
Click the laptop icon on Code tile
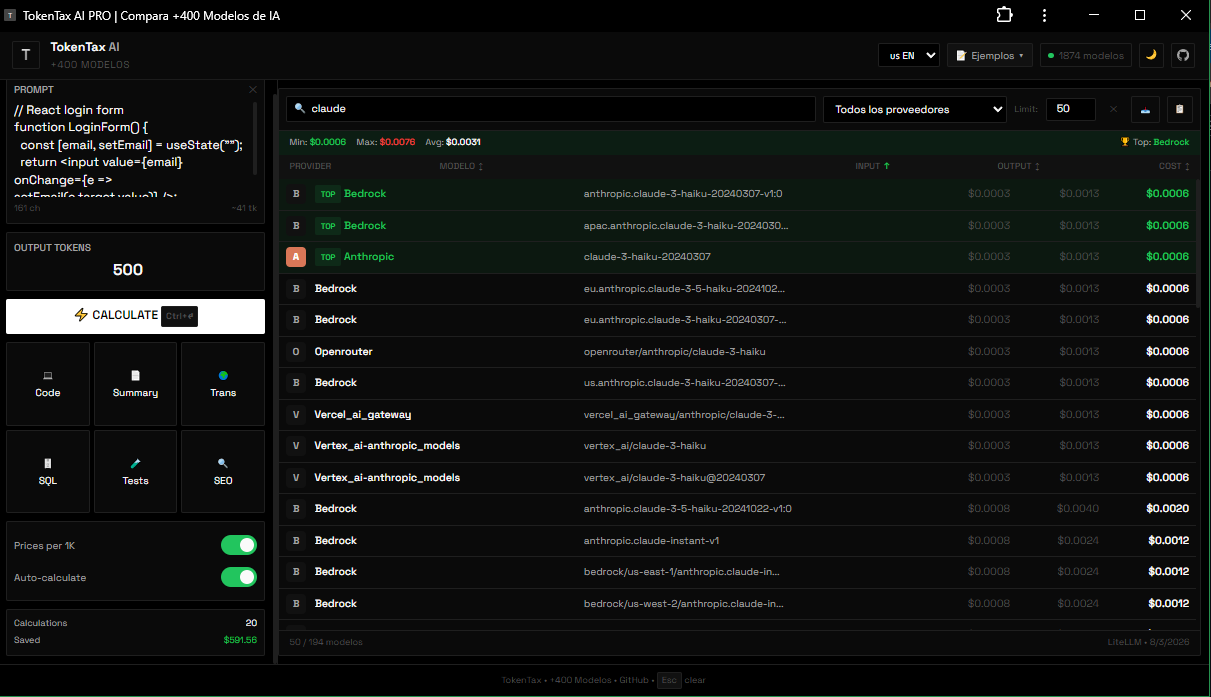[48, 376]
